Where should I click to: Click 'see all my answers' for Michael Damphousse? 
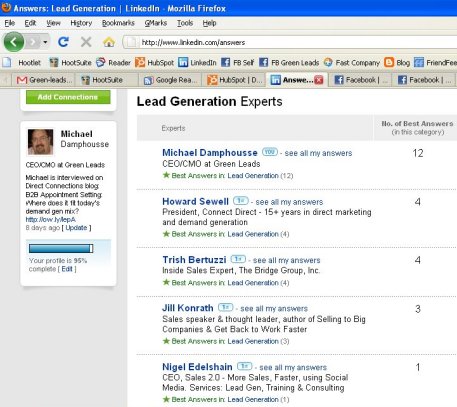tap(318, 153)
